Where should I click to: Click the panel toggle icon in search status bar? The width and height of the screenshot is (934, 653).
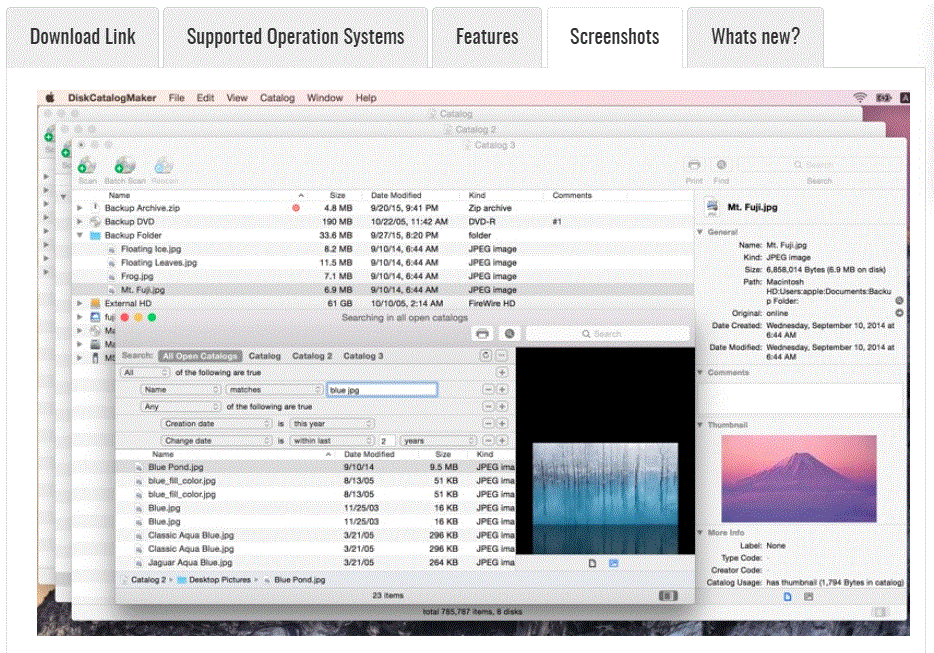[668, 596]
